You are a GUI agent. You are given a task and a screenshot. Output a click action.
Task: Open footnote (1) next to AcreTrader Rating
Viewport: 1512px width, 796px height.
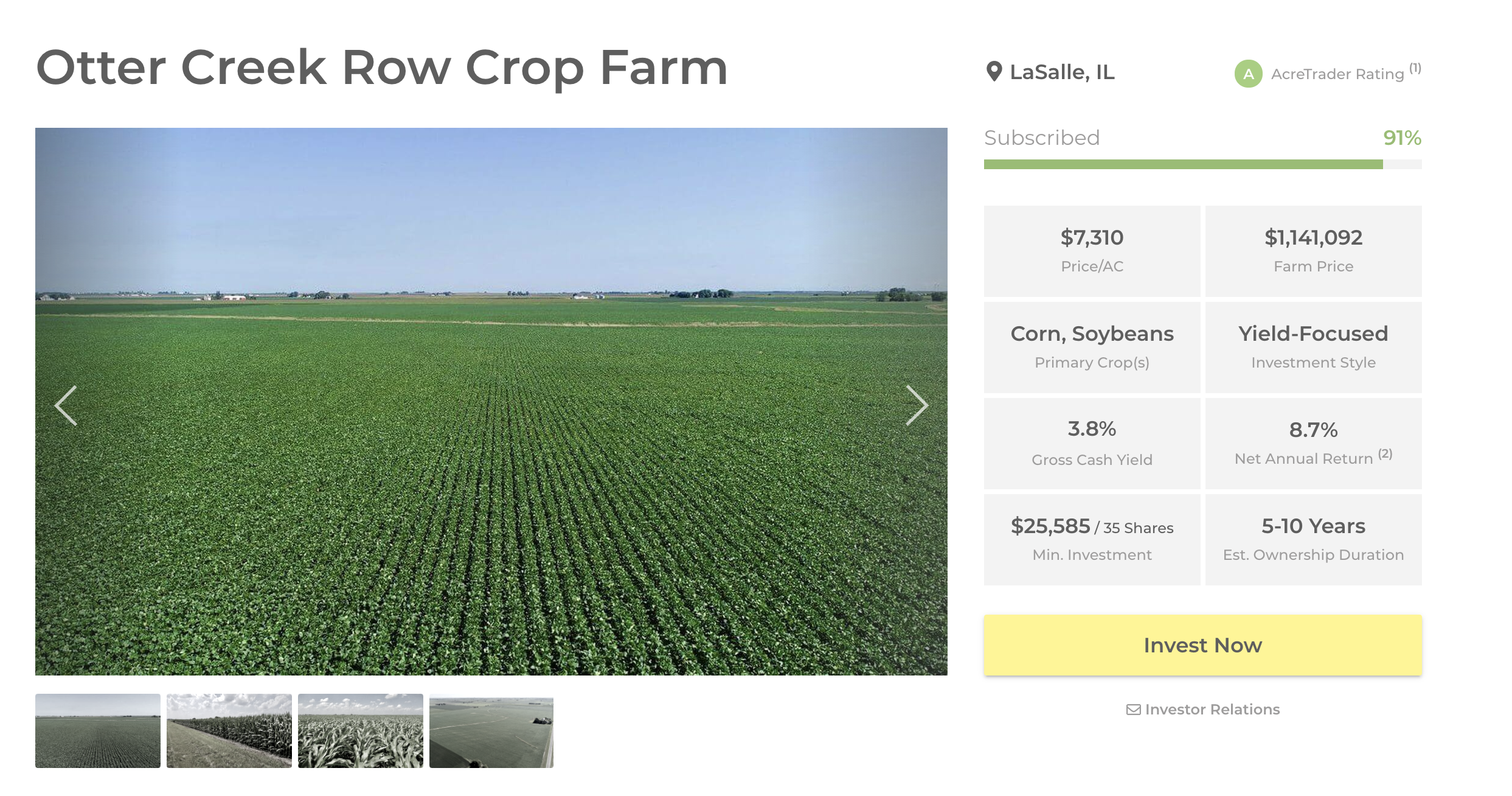tap(1415, 68)
